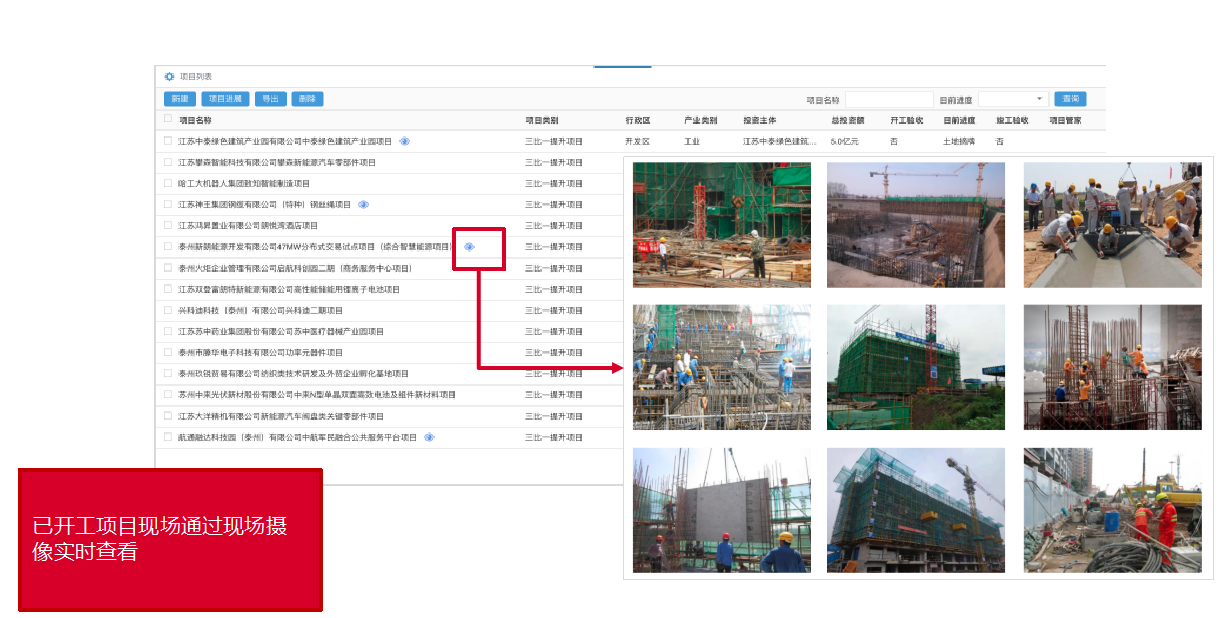This screenshot has width=1232, height=618.
Task: Click eye icon for 军民融合公共服务平台项目
Action: 429,438
